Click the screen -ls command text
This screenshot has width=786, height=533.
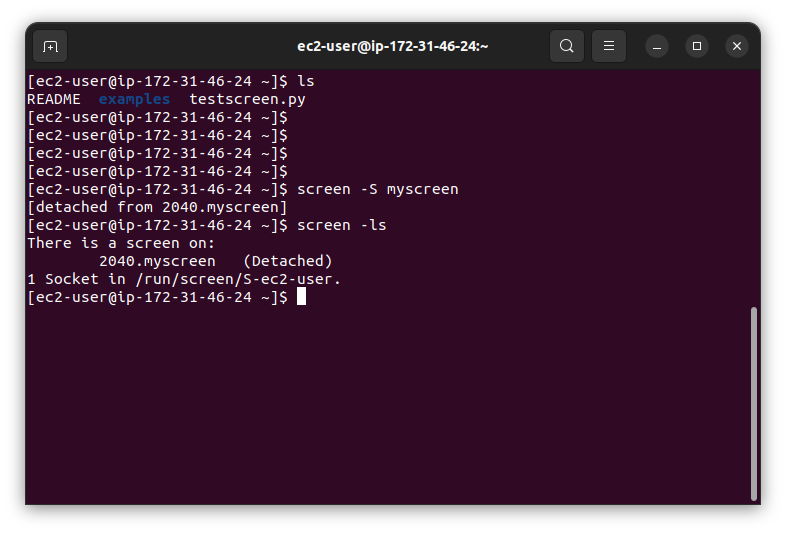point(341,226)
